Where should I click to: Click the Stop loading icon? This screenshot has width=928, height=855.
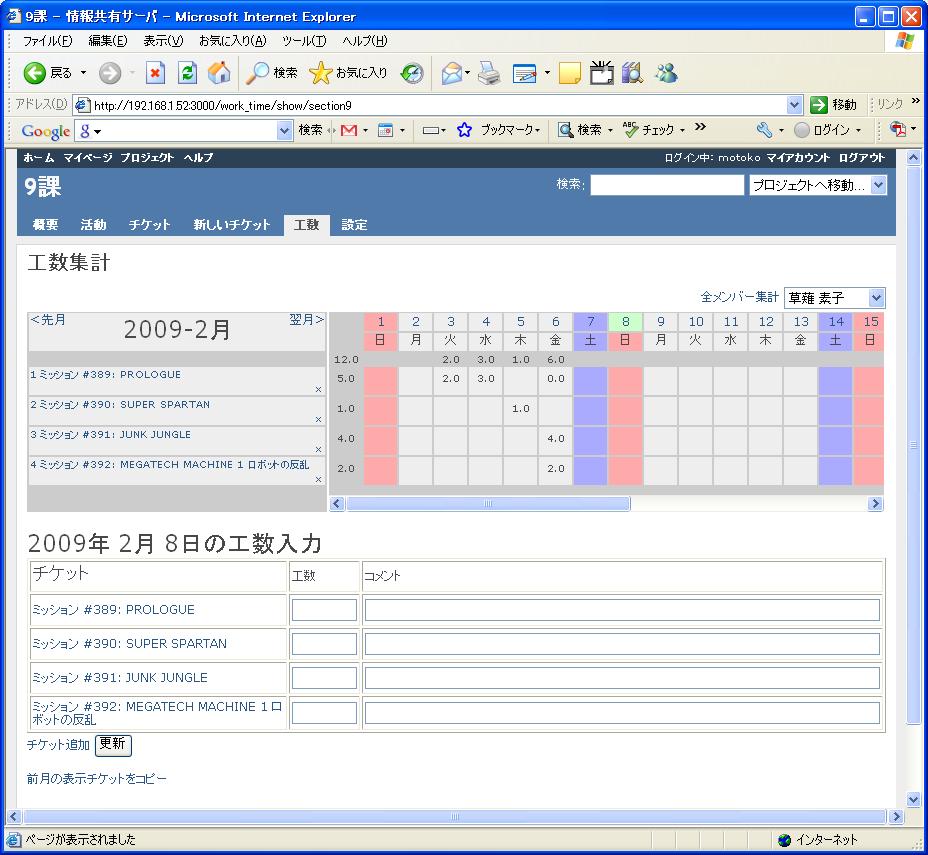coord(154,73)
